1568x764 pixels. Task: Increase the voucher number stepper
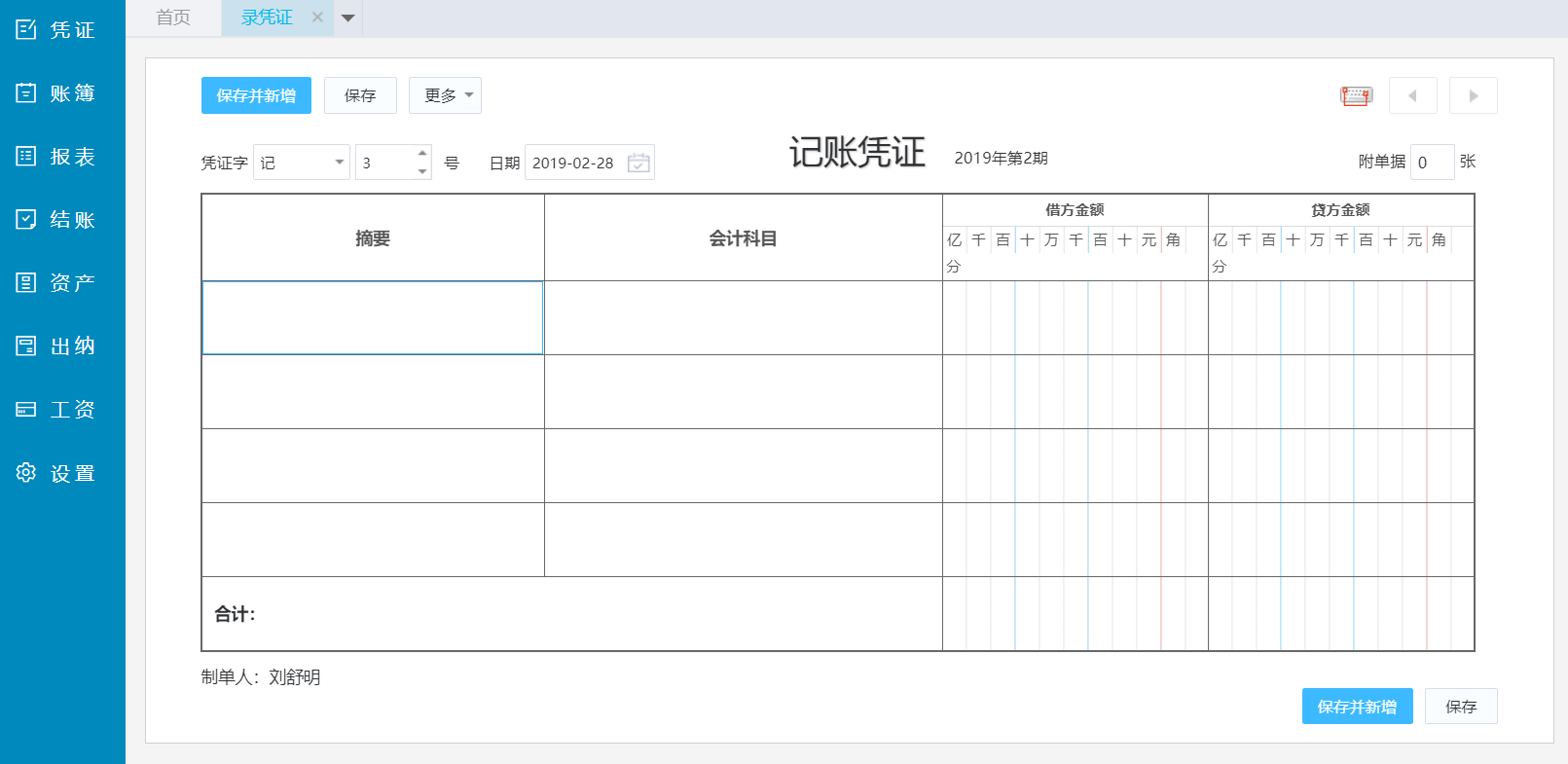(x=422, y=154)
